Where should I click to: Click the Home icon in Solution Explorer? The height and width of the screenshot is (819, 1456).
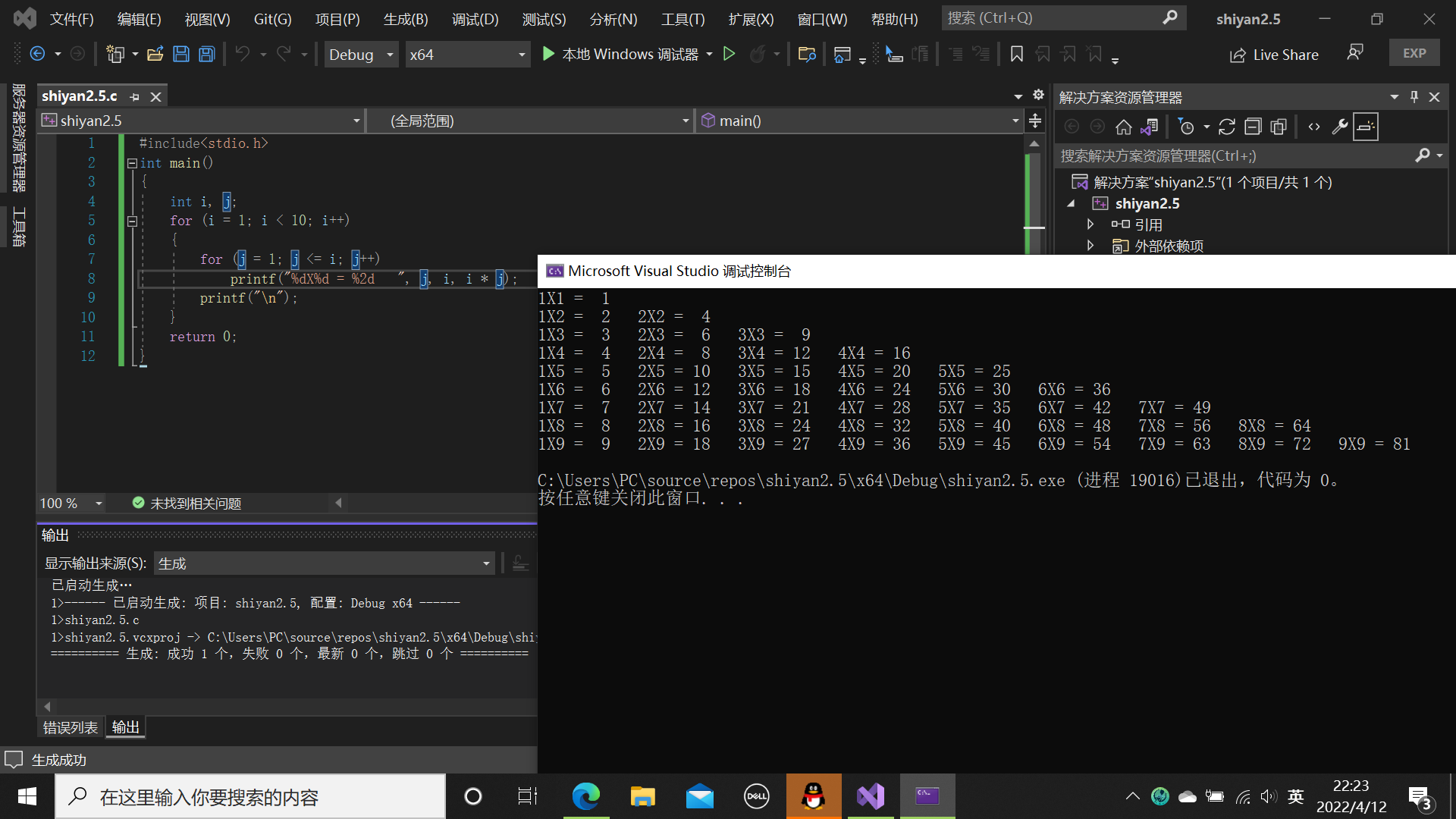point(1124,127)
